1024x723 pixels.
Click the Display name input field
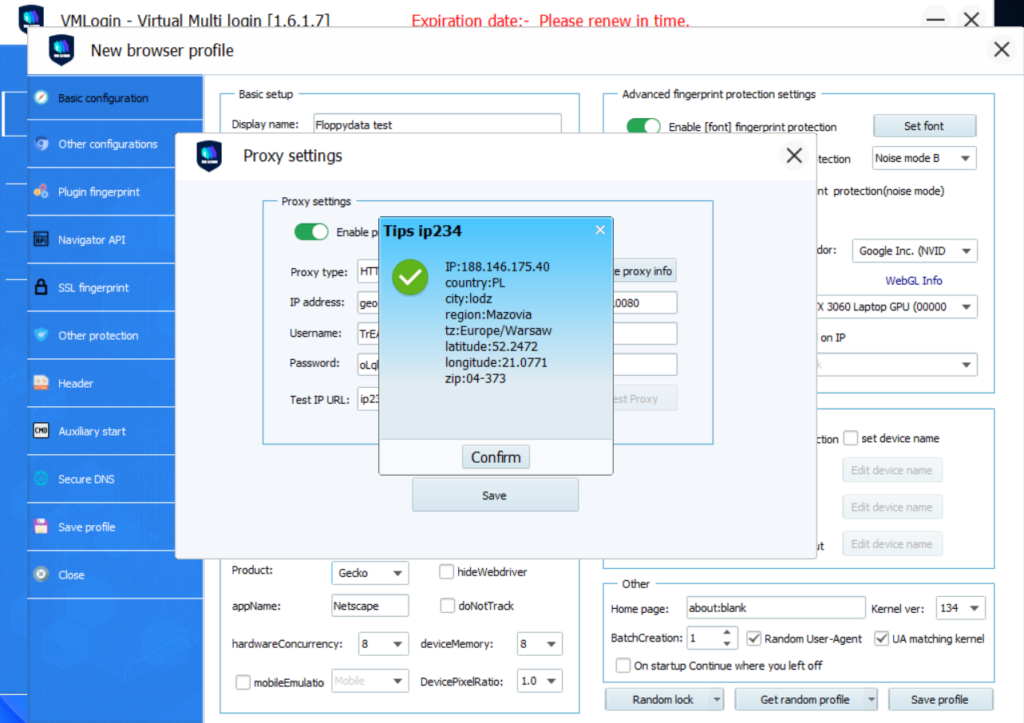pyautogui.click(x=437, y=124)
